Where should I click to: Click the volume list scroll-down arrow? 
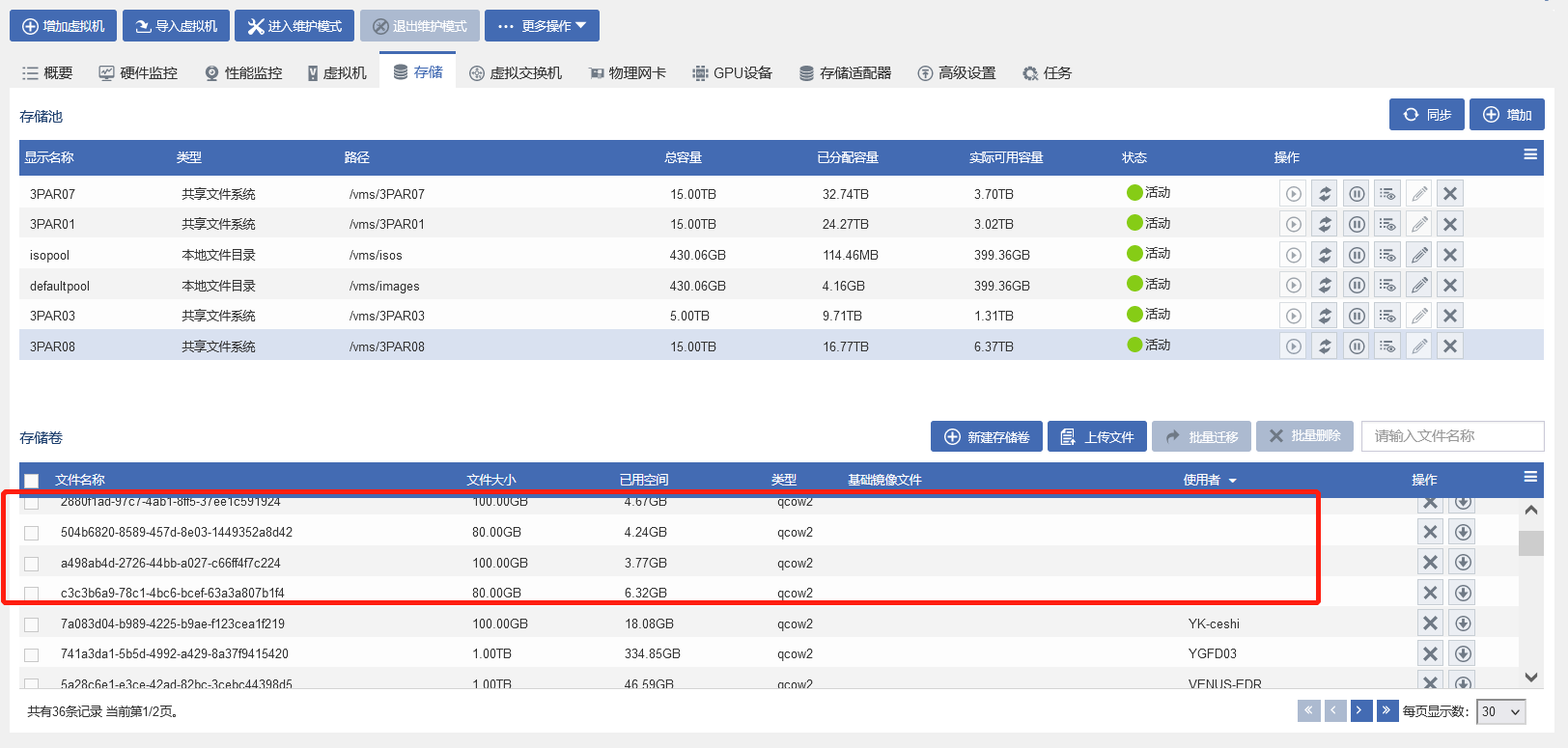[1531, 678]
